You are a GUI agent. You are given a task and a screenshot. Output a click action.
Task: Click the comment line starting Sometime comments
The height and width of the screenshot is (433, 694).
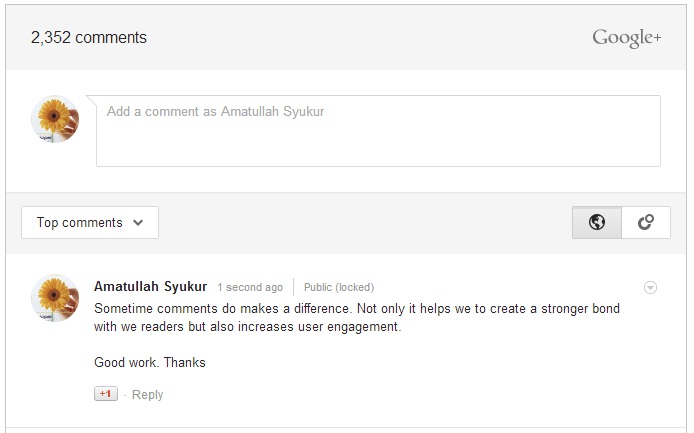click(x=357, y=309)
